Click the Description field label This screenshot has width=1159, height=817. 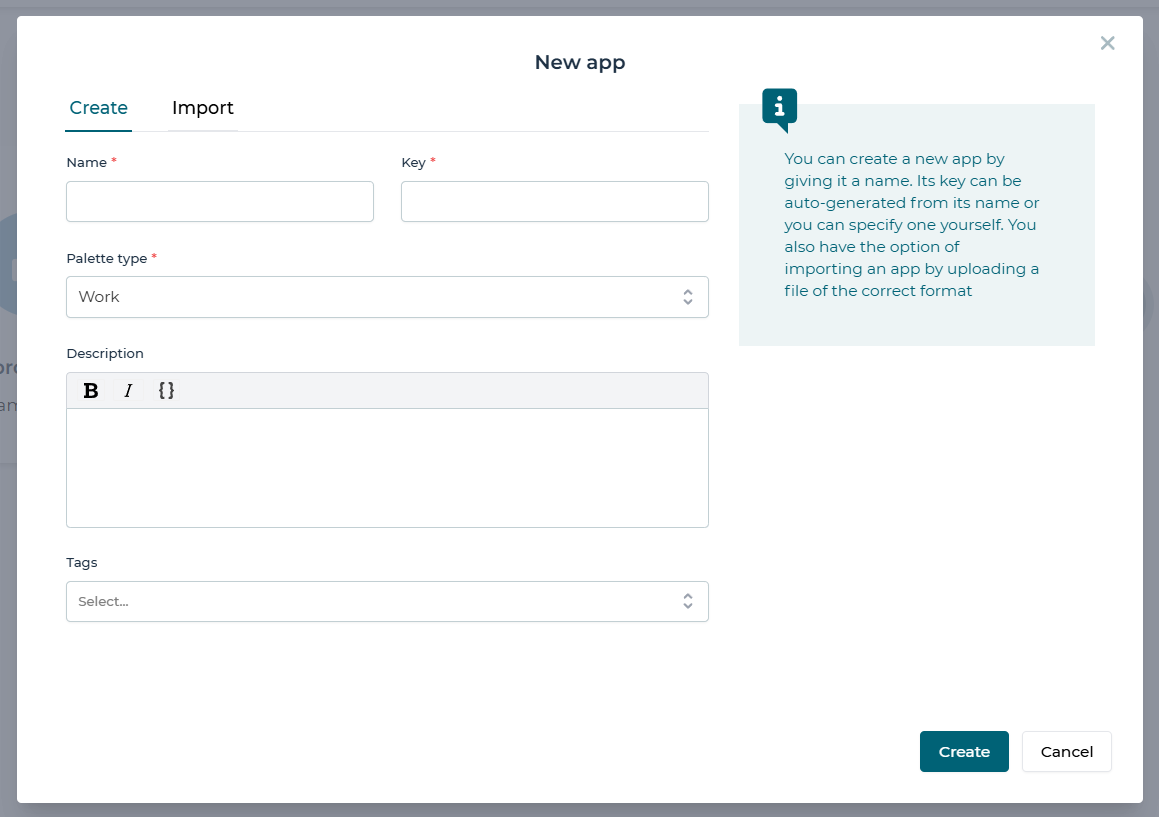pos(105,353)
